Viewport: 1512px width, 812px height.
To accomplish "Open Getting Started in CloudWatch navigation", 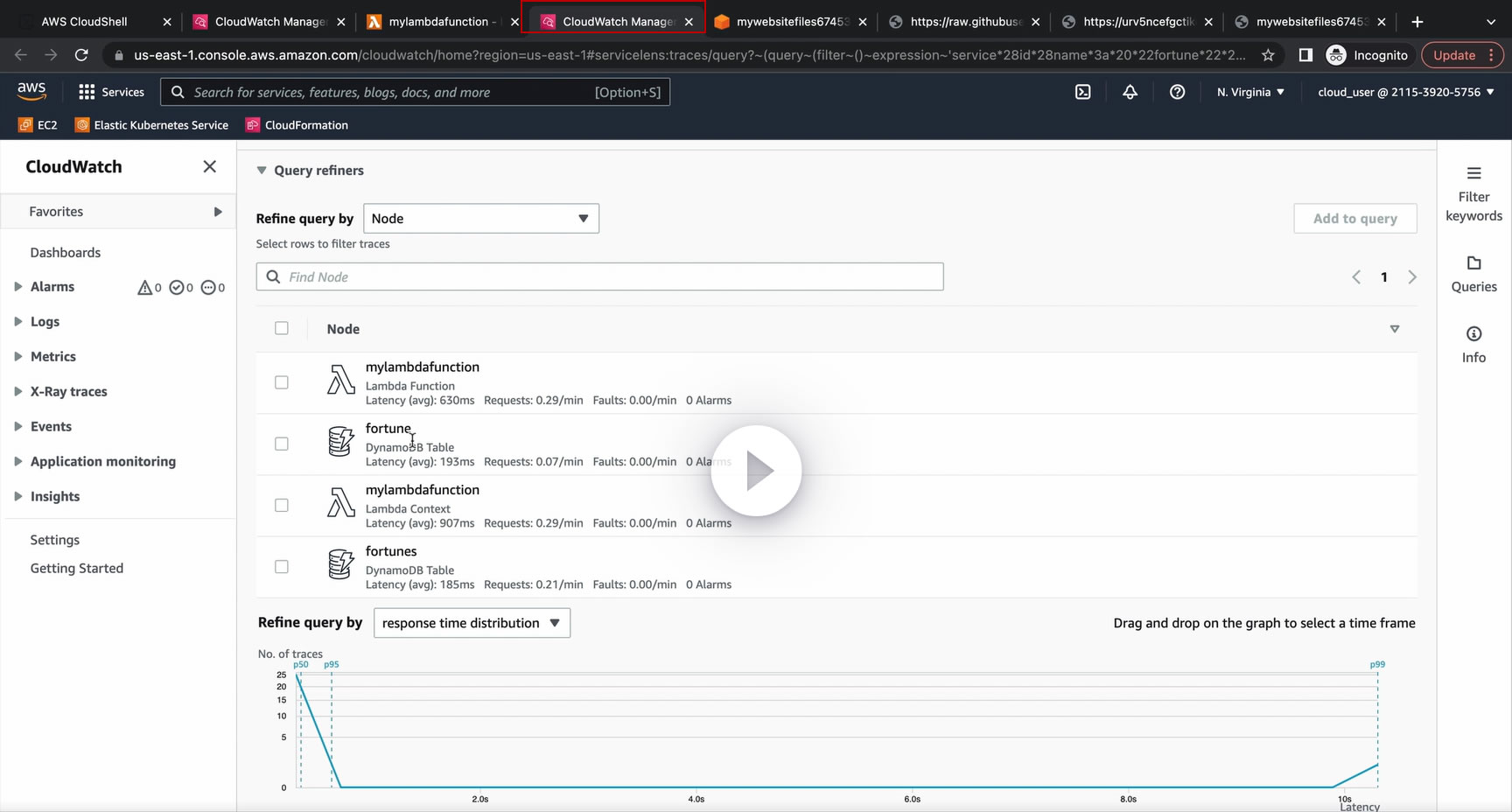I will pyautogui.click(x=77, y=569).
